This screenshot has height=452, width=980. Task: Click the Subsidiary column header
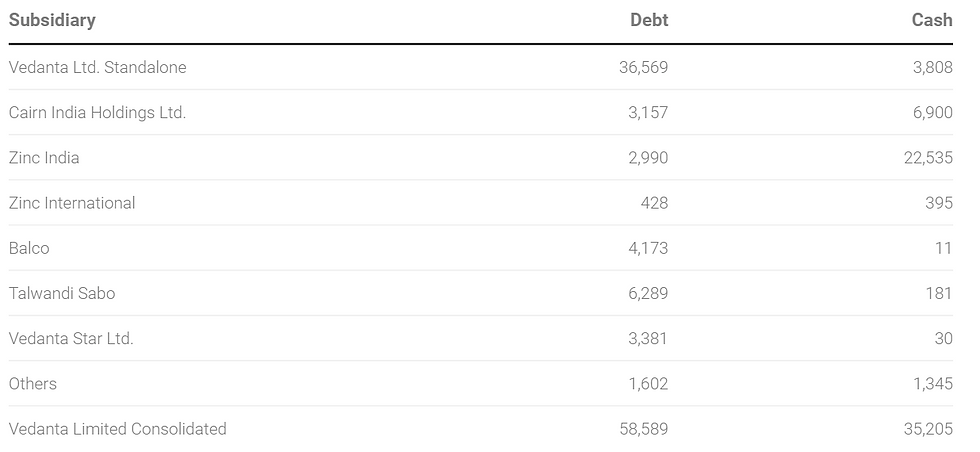click(52, 21)
